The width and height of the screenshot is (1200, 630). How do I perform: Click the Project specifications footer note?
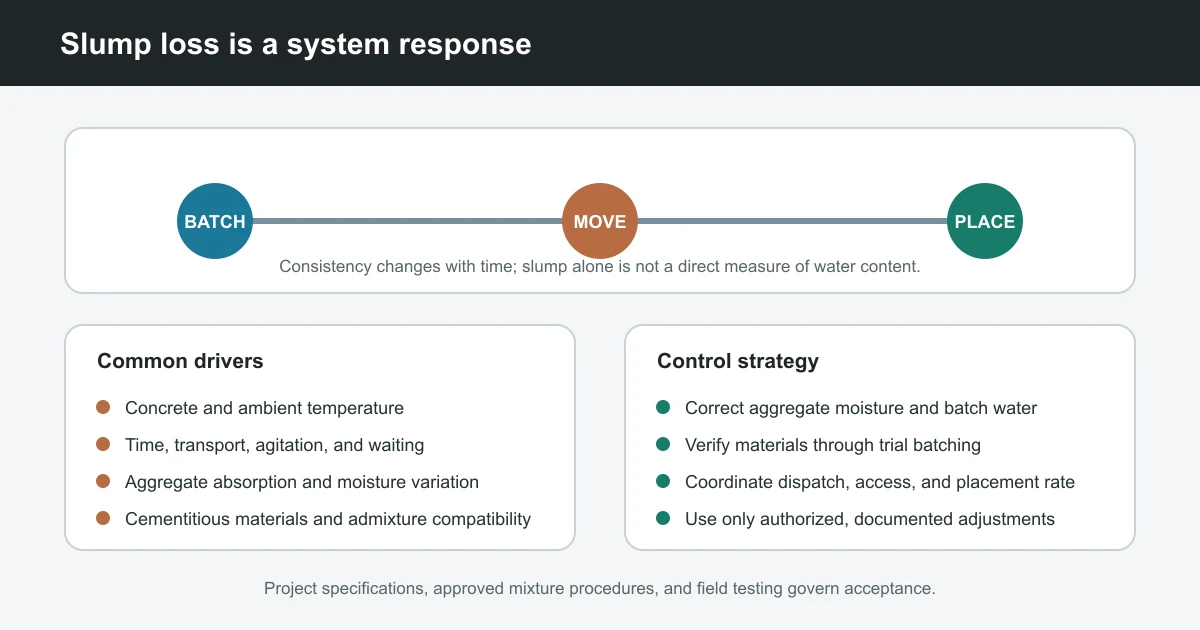(600, 589)
